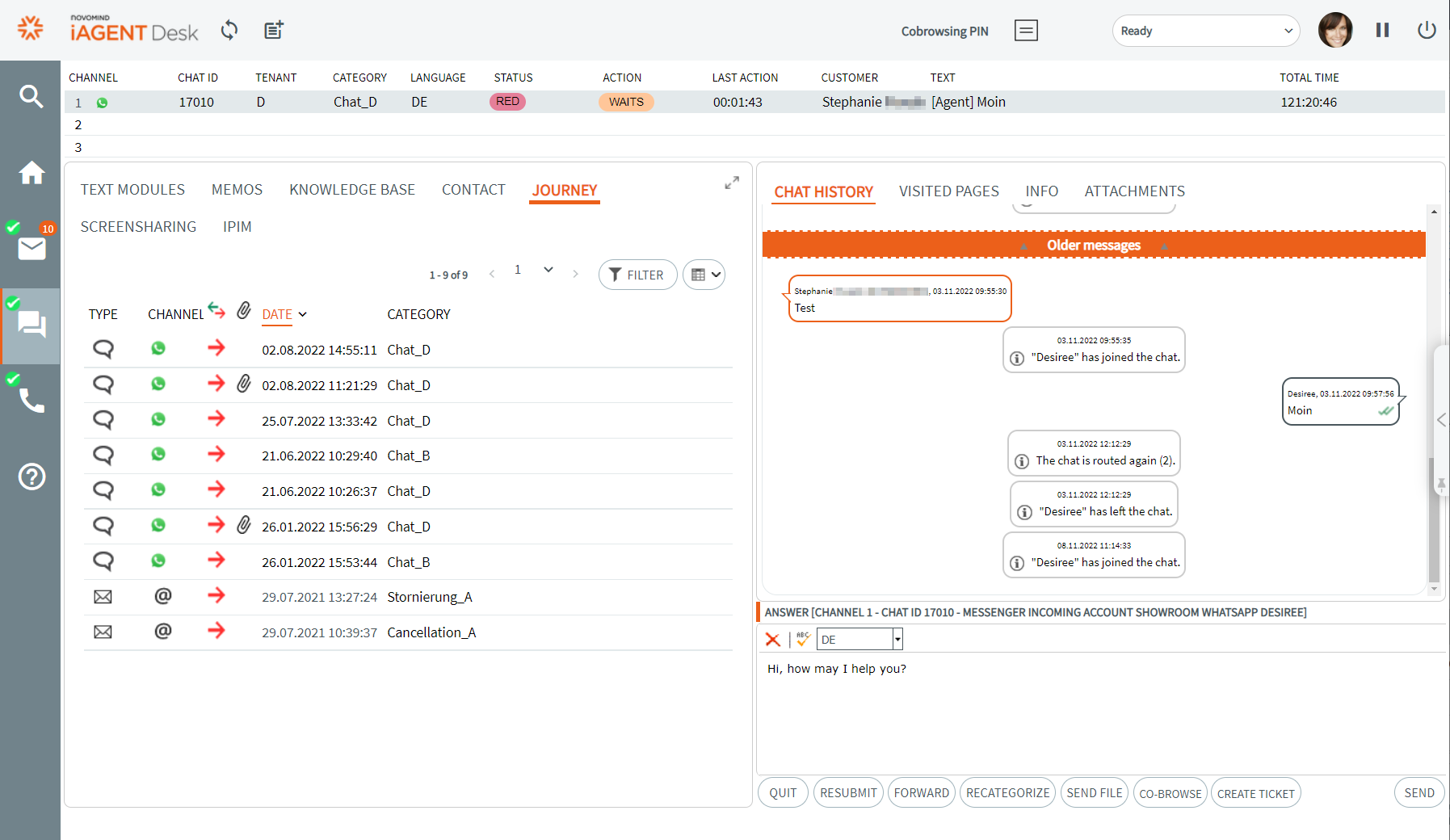Click the refresh icon beside iAGENT Desk

[x=229, y=31]
